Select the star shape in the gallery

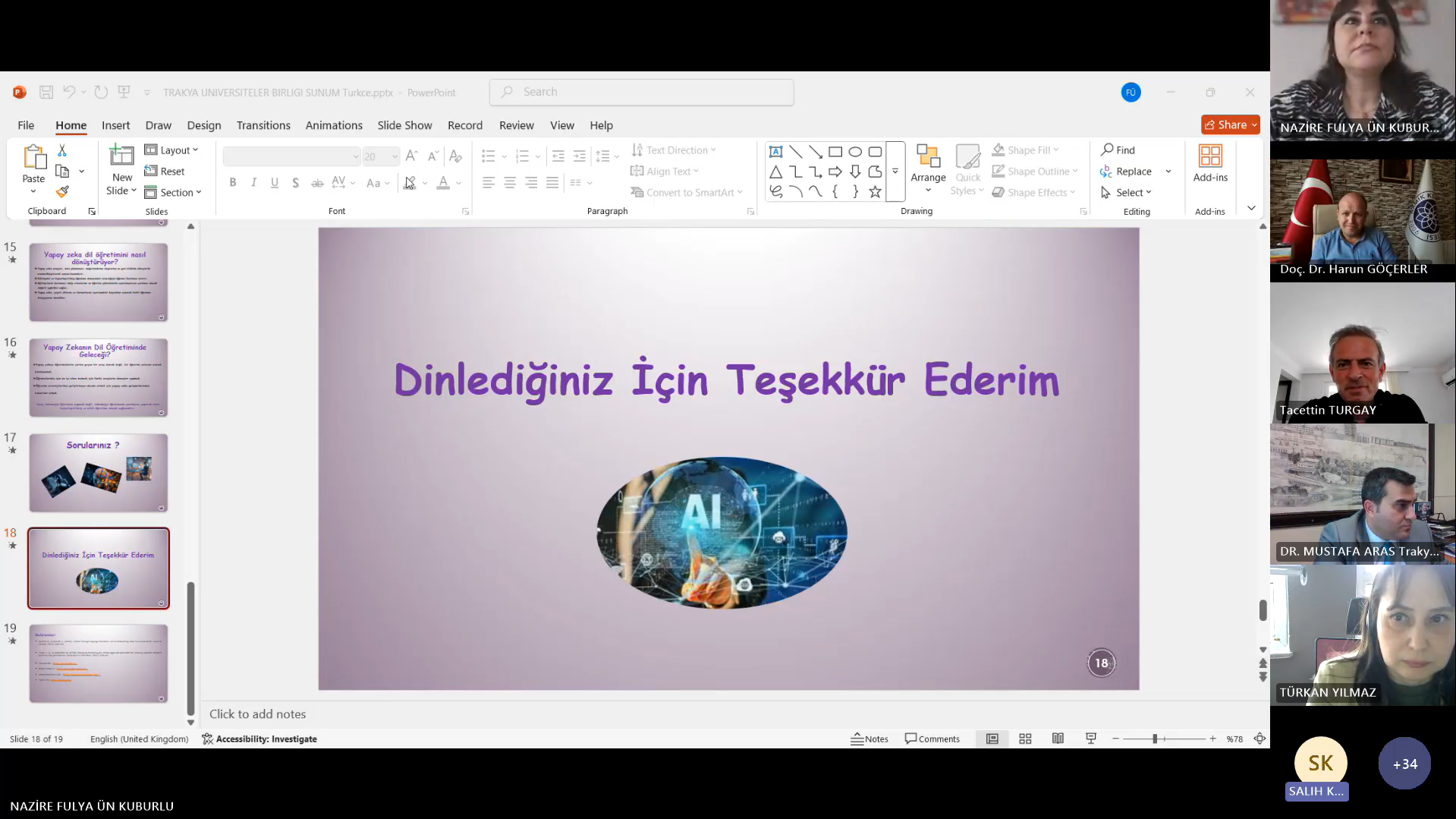tap(875, 192)
